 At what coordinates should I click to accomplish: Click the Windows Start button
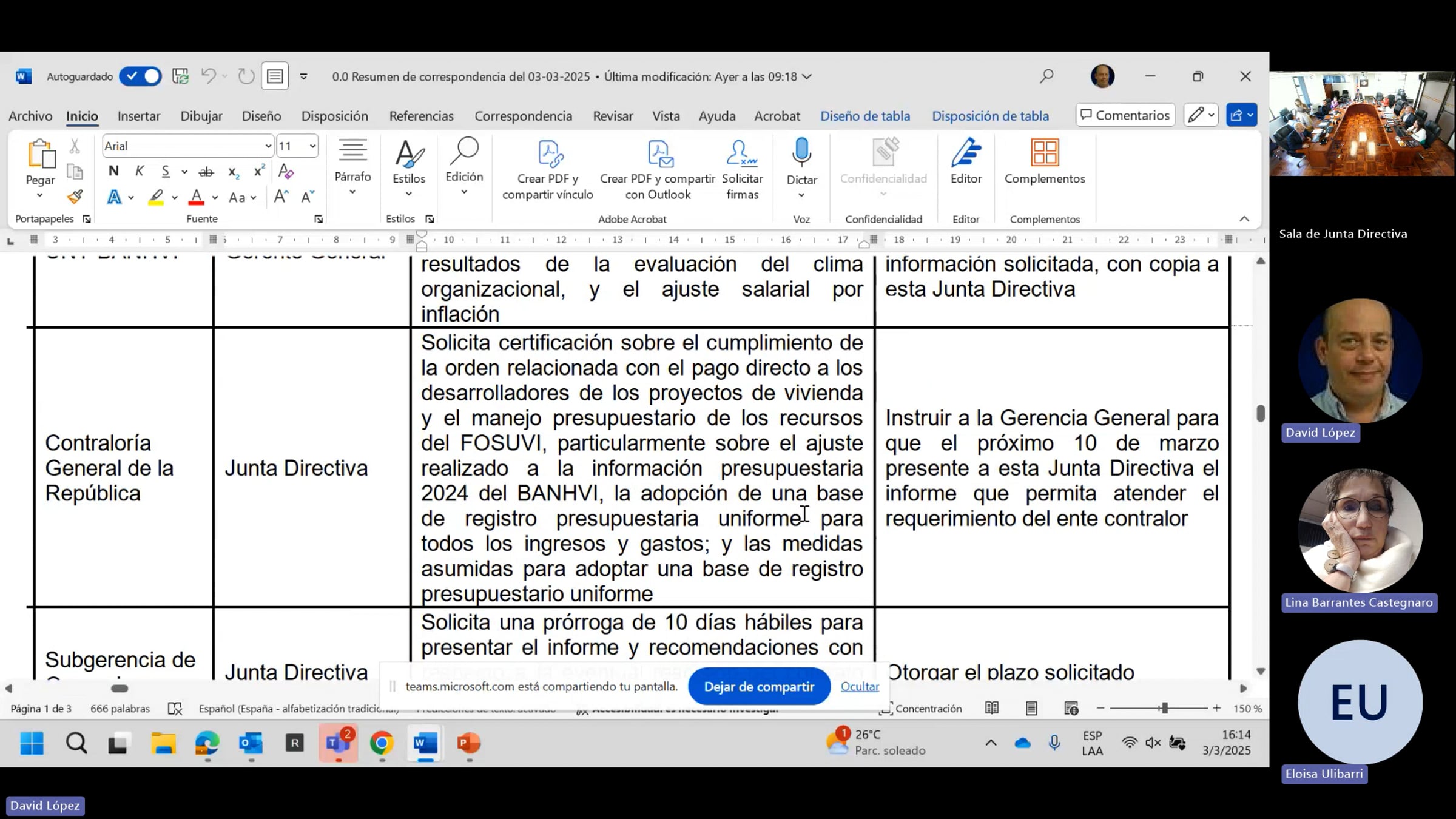pos(32,743)
